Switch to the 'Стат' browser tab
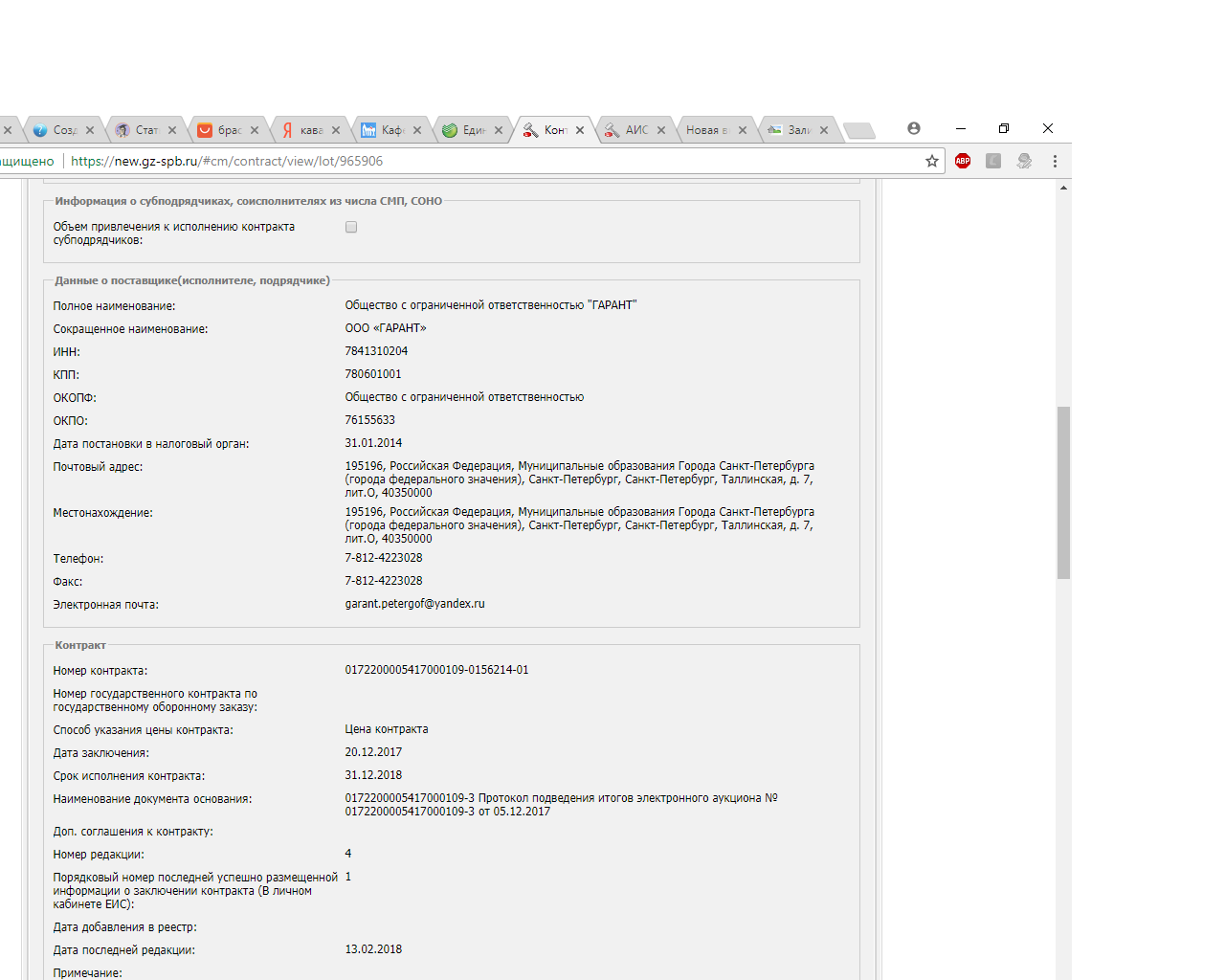 click(146, 130)
